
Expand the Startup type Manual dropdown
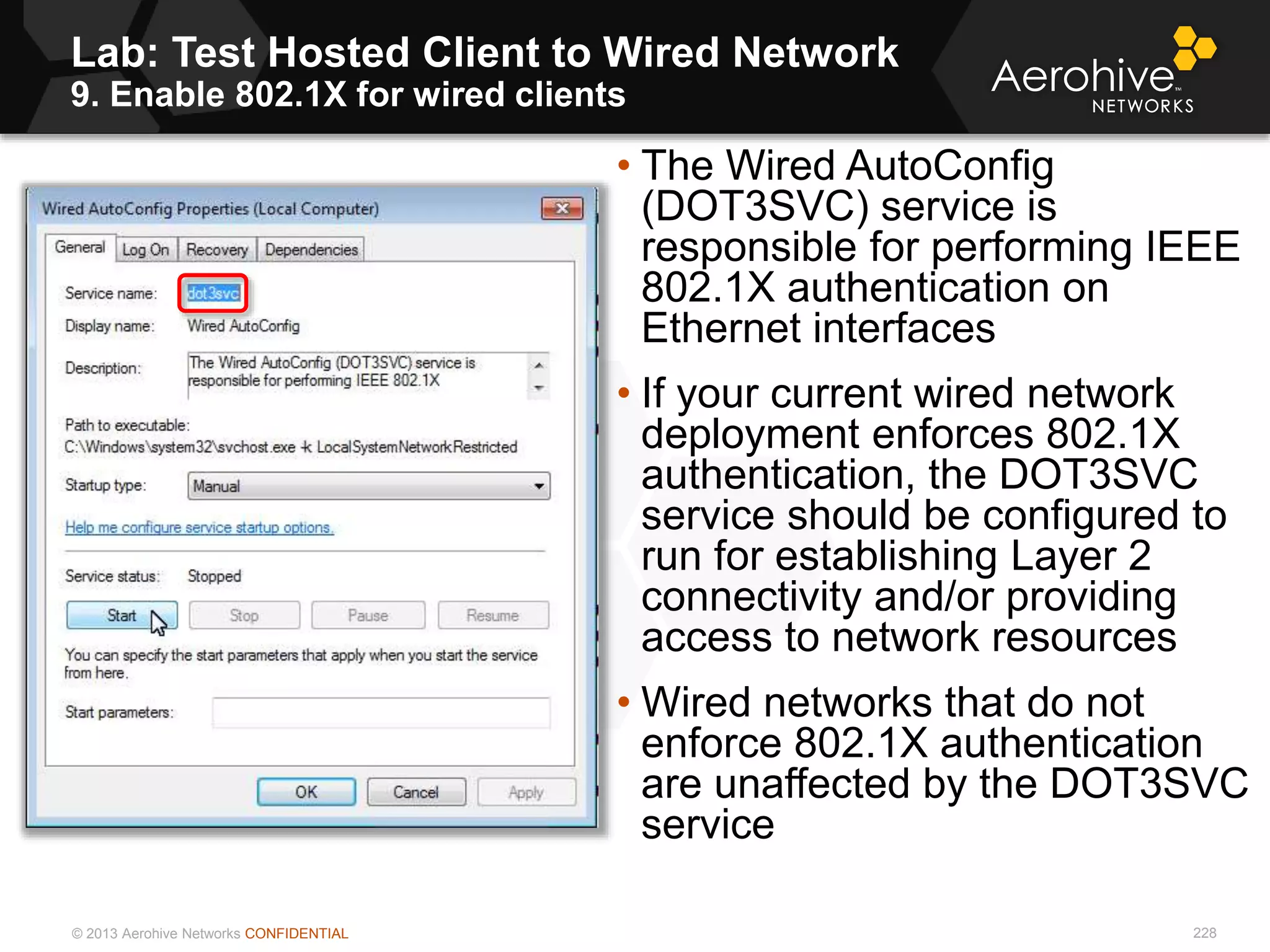pos(368,486)
